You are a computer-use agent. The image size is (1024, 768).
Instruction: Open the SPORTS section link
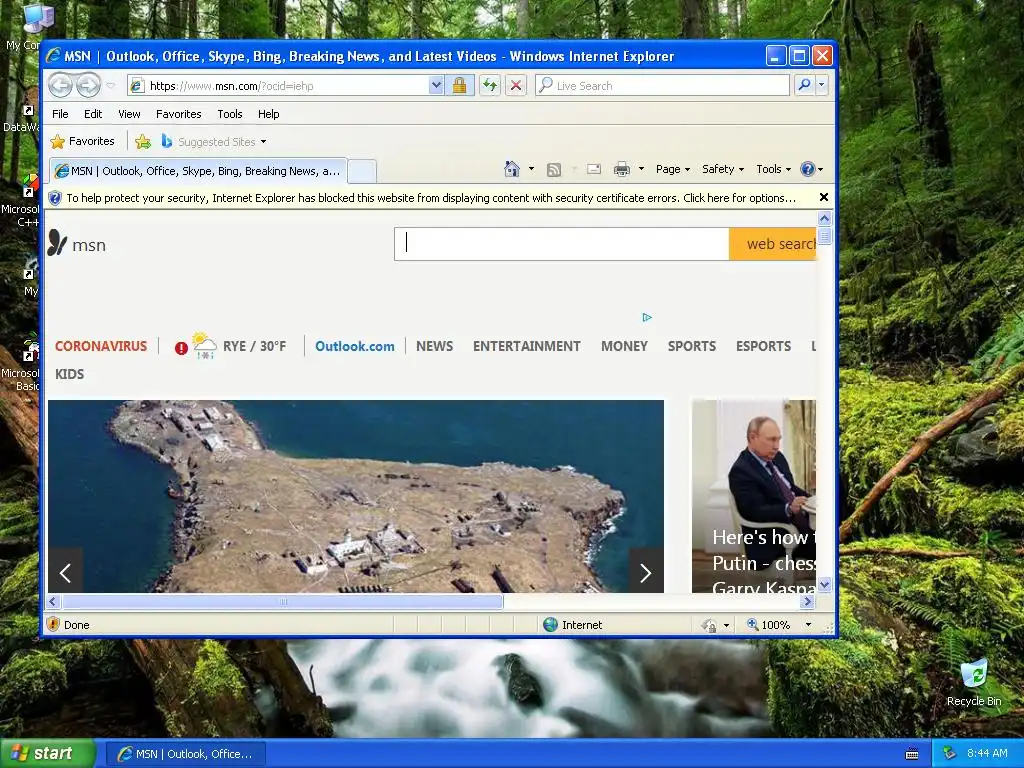[x=692, y=346]
